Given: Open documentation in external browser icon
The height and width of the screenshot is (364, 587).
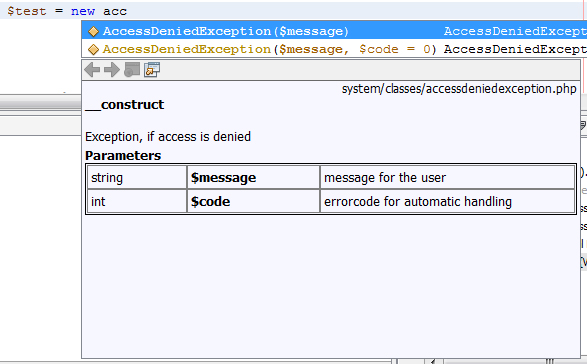Looking at the screenshot, I should (132, 70).
